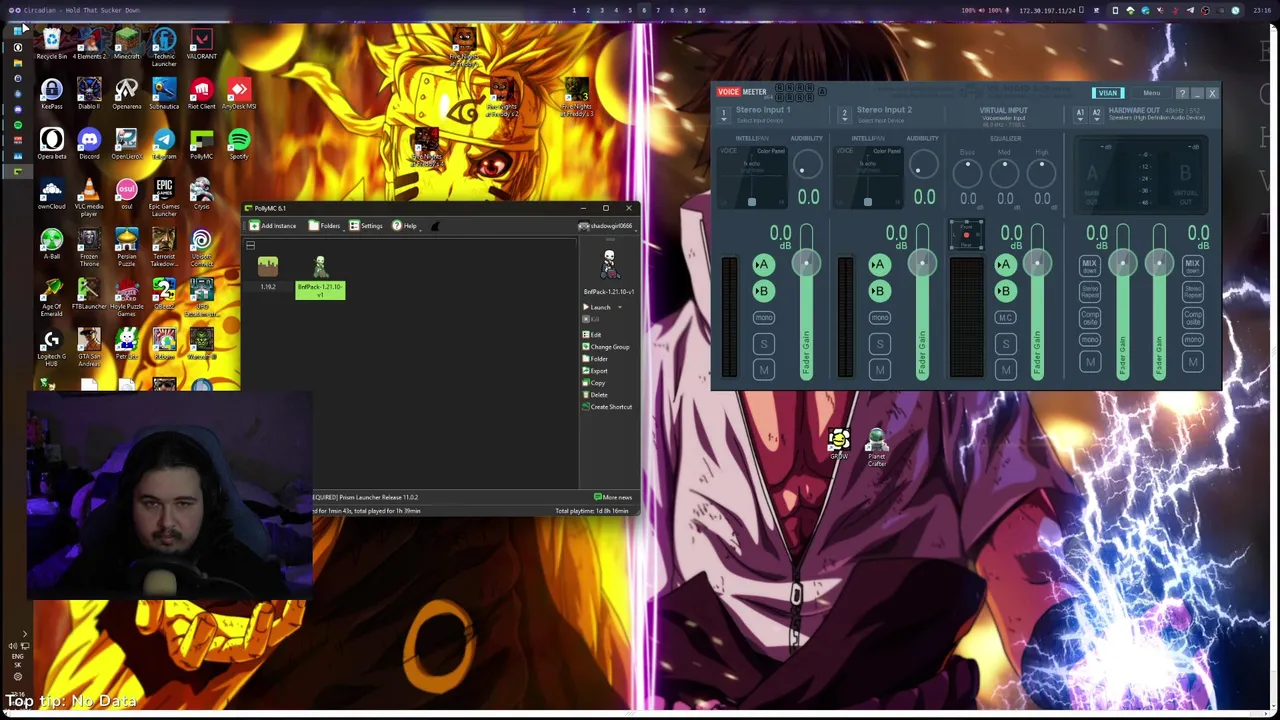1280x720 pixels.
Task: Open the A1 hardware out selector
Action: click(1080, 114)
